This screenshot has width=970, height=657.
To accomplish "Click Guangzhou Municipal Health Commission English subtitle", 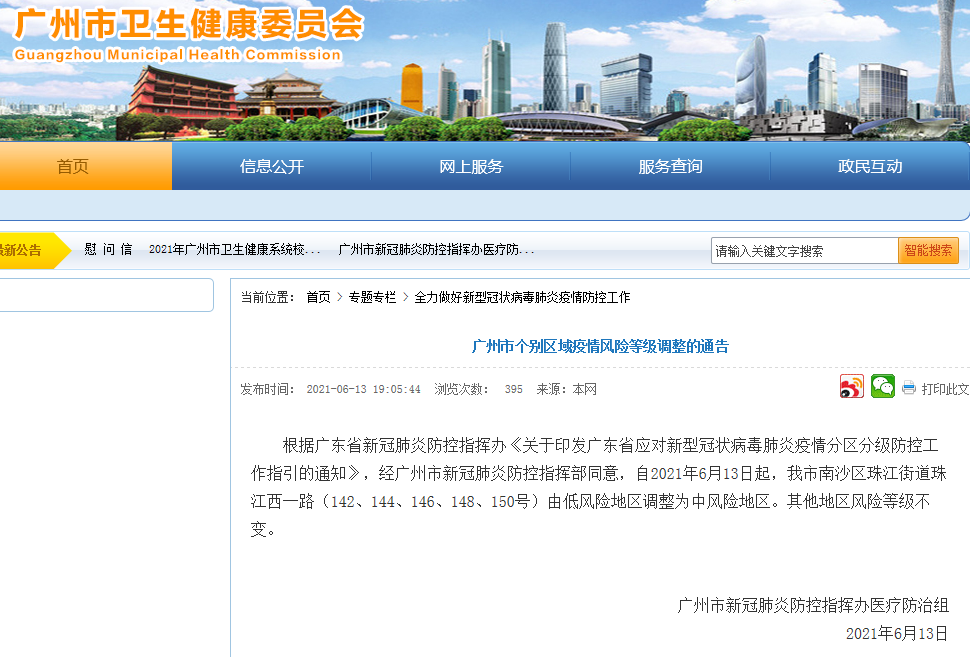I will tap(178, 54).
